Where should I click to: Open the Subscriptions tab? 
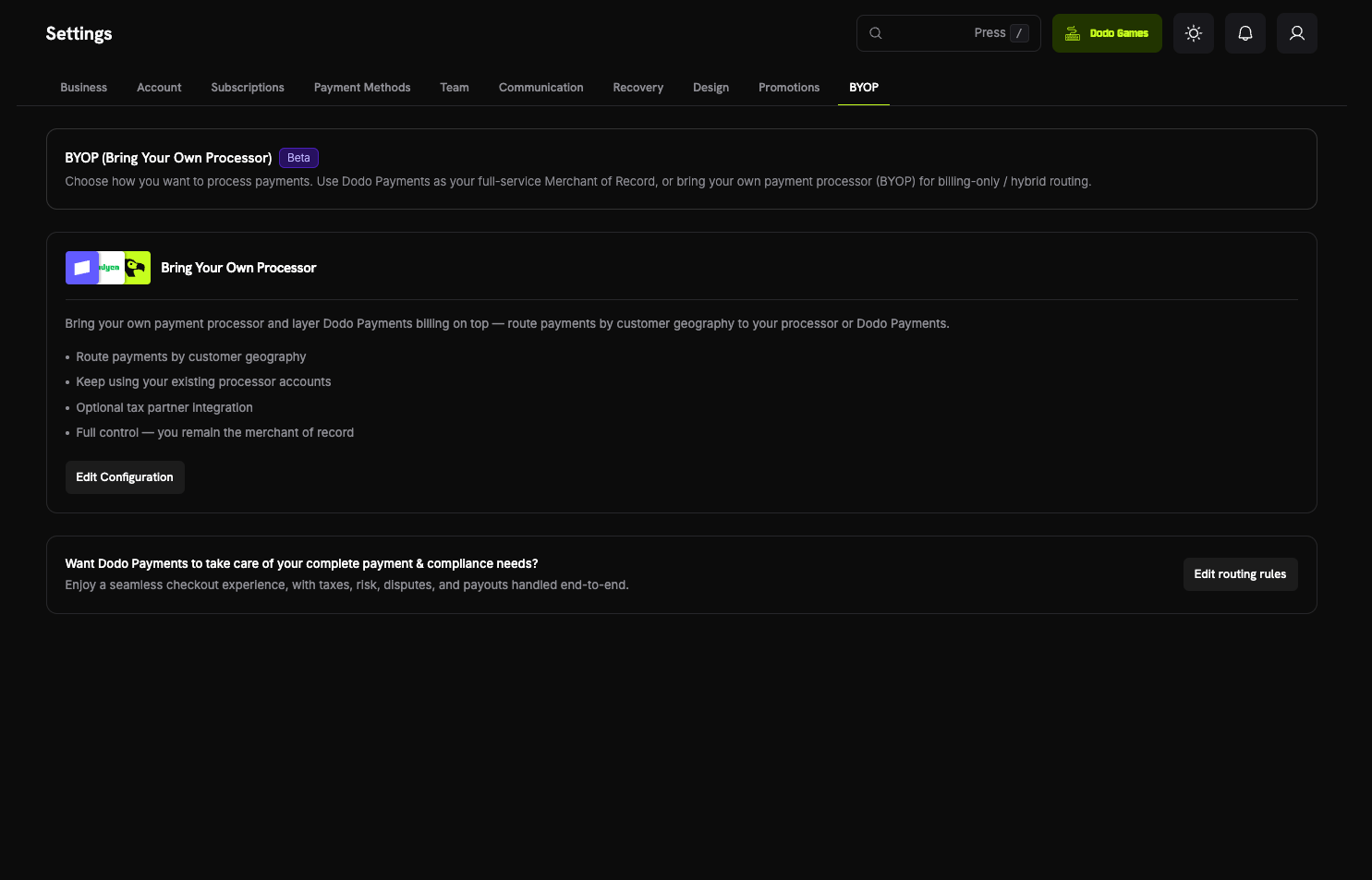[248, 88]
